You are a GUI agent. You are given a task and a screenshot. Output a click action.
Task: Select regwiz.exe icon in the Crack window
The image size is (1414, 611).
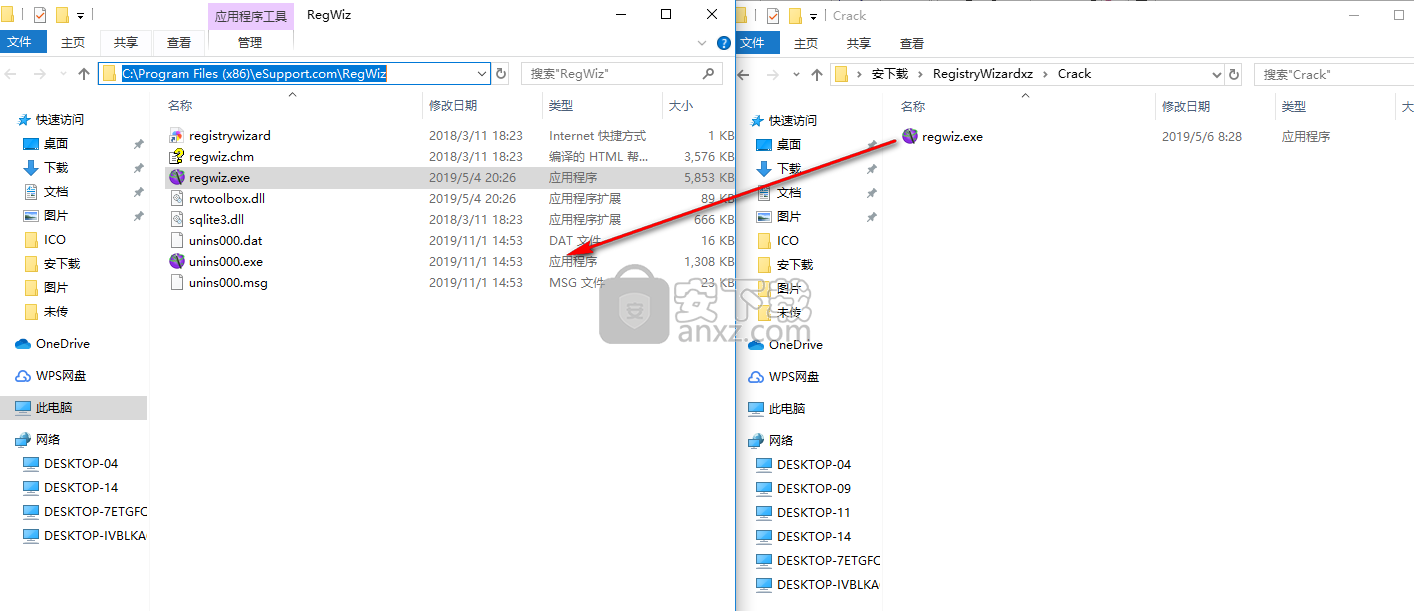tap(910, 136)
